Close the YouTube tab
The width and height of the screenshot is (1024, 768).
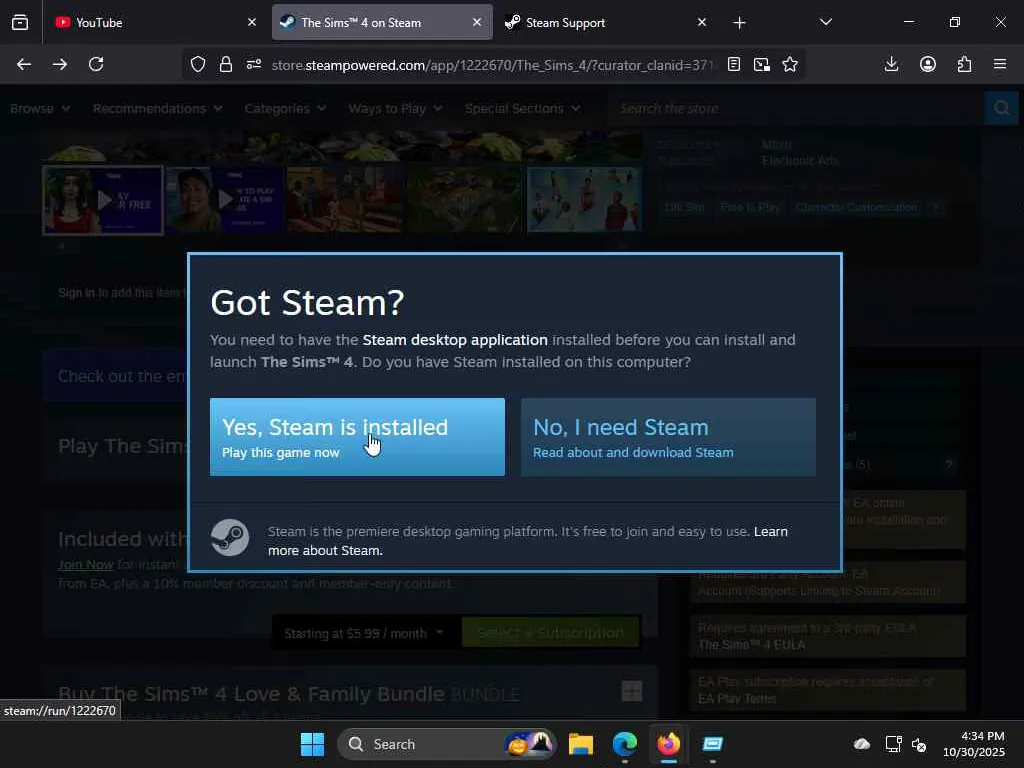[251, 22]
